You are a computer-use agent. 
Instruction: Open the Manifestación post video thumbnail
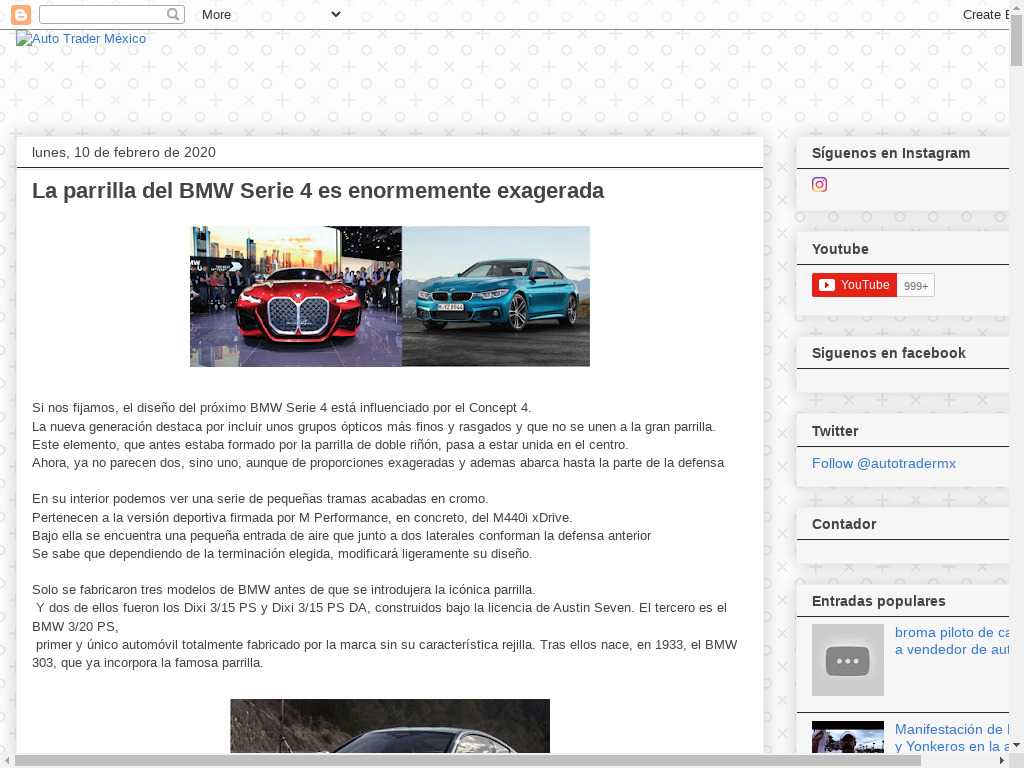click(847, 736)
